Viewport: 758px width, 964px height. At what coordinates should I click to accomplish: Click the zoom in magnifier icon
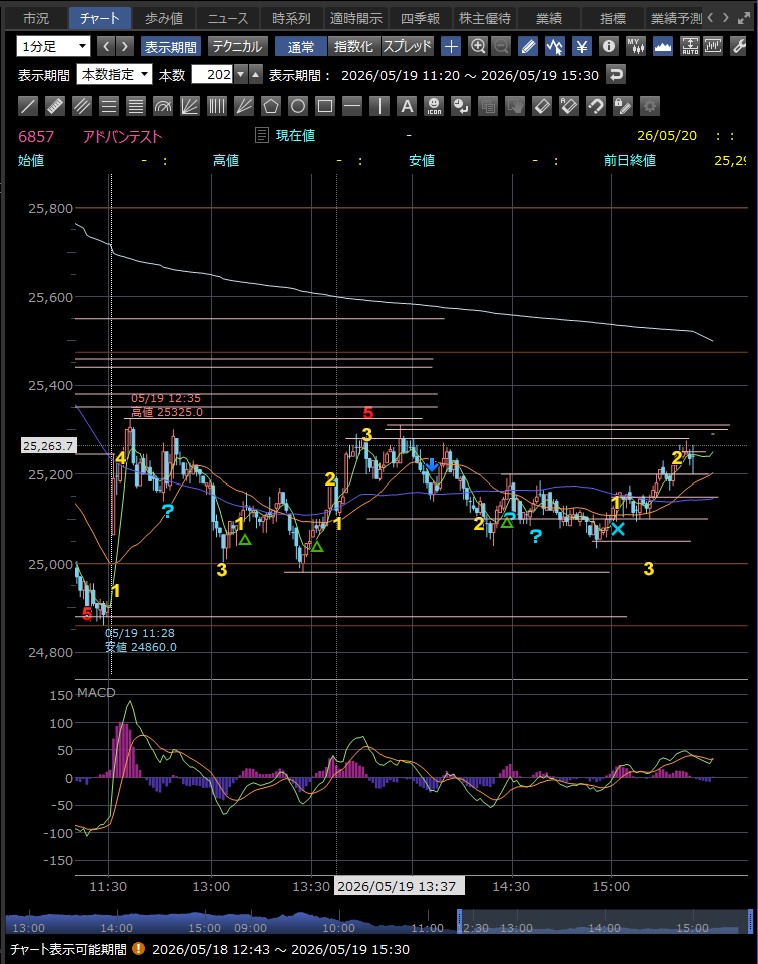click(x=478, y=47)
